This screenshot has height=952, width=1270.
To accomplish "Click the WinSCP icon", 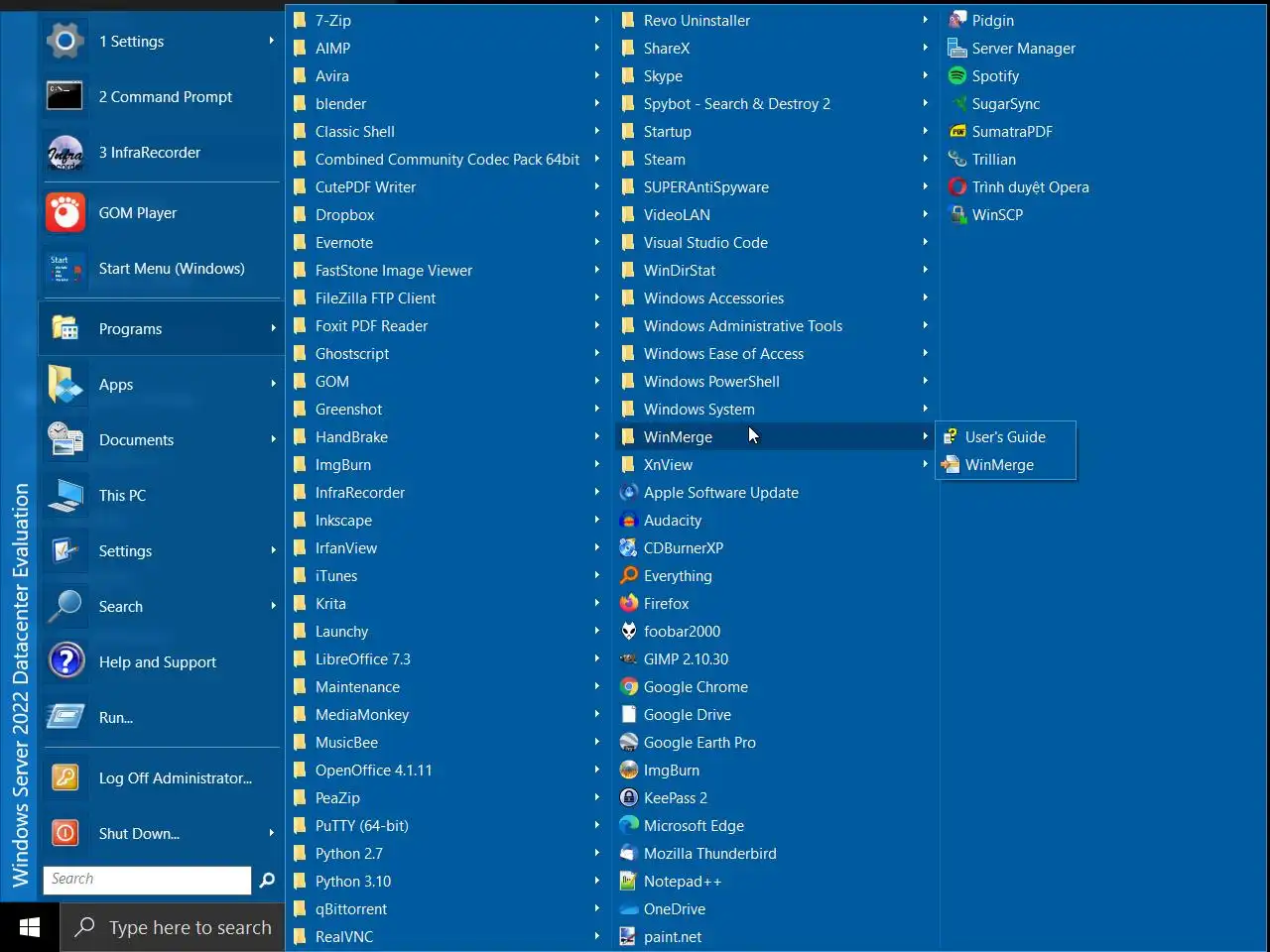I will (956, 214).
